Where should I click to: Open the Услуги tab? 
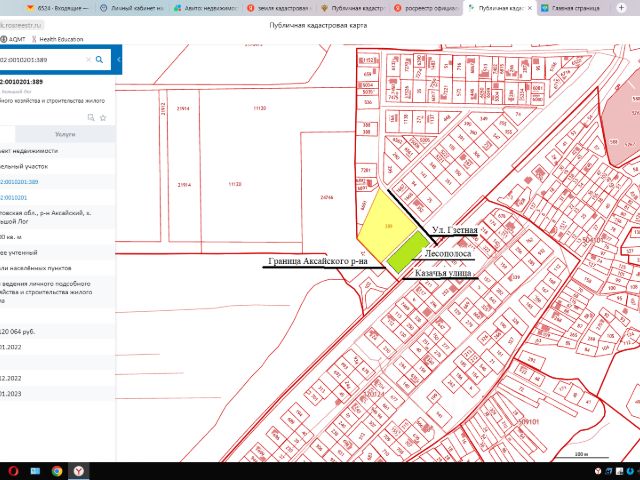[65, 133]
